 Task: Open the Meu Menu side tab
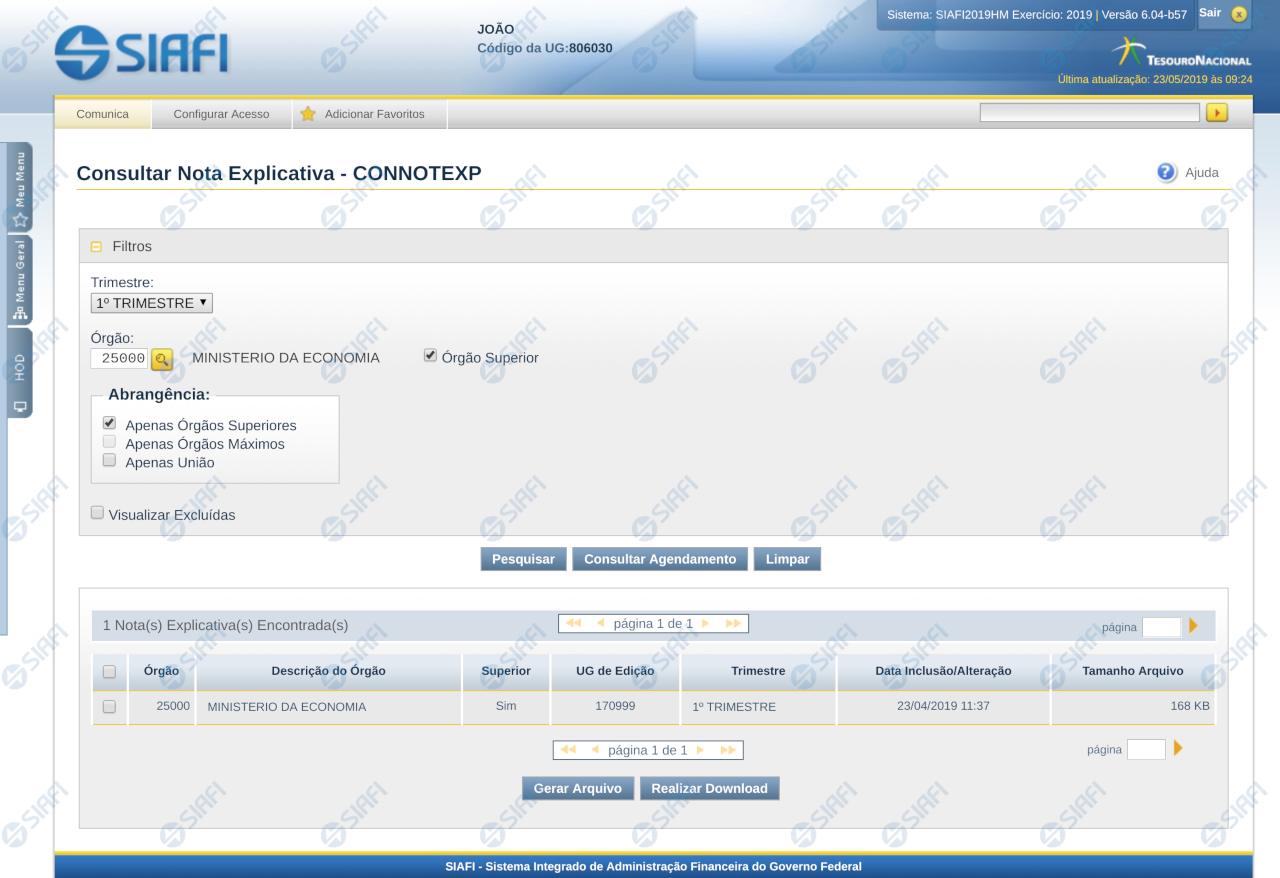[x=20, y=186]
